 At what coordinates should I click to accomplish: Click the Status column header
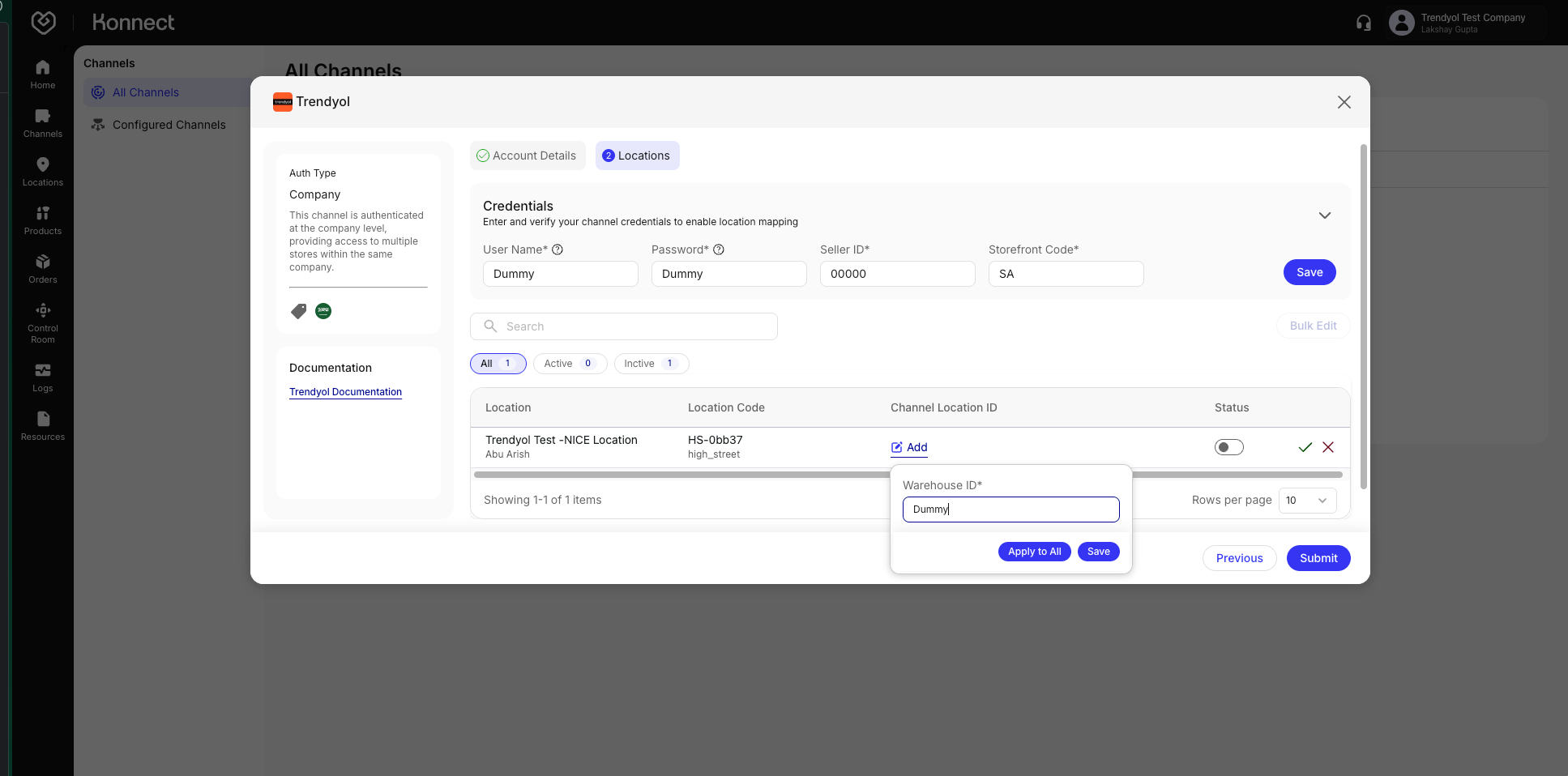coord(1232,407)
